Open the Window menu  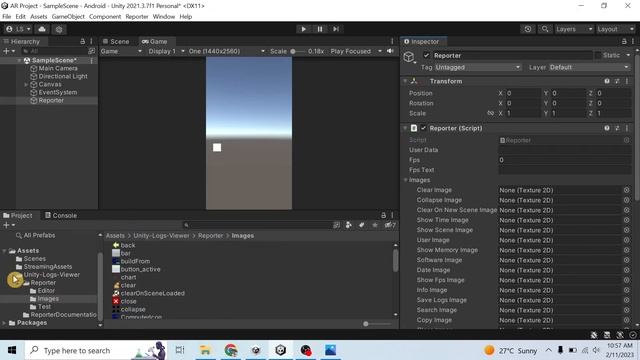pos(164,17)
